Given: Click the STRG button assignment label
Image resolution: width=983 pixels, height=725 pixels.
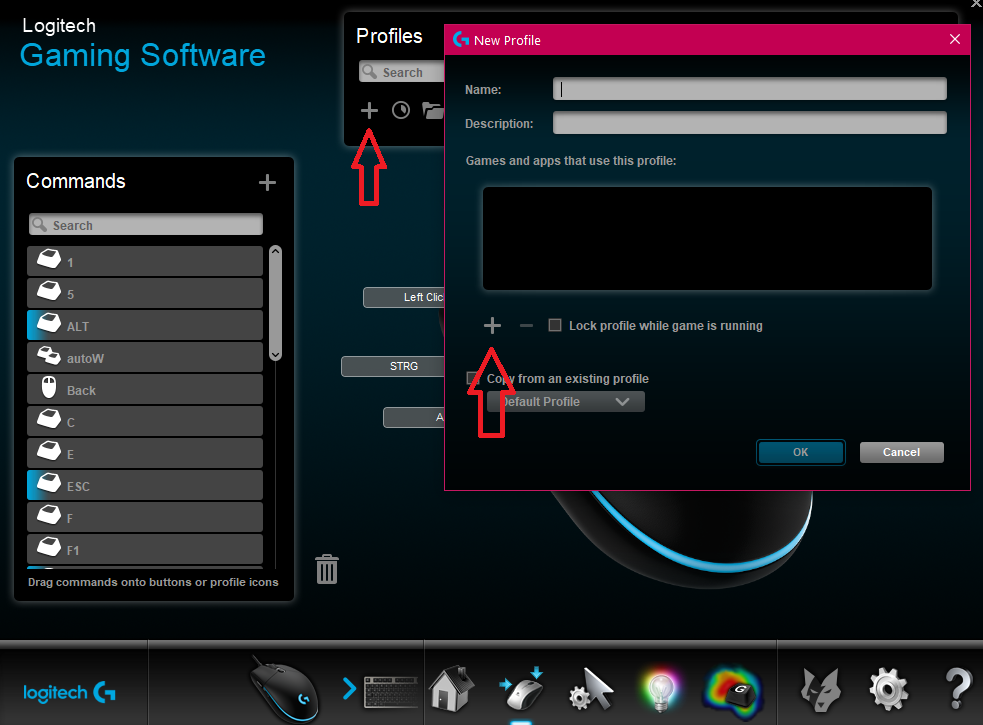Looking at the screenshot, I should pyautogui.click(x=393, y=366).
